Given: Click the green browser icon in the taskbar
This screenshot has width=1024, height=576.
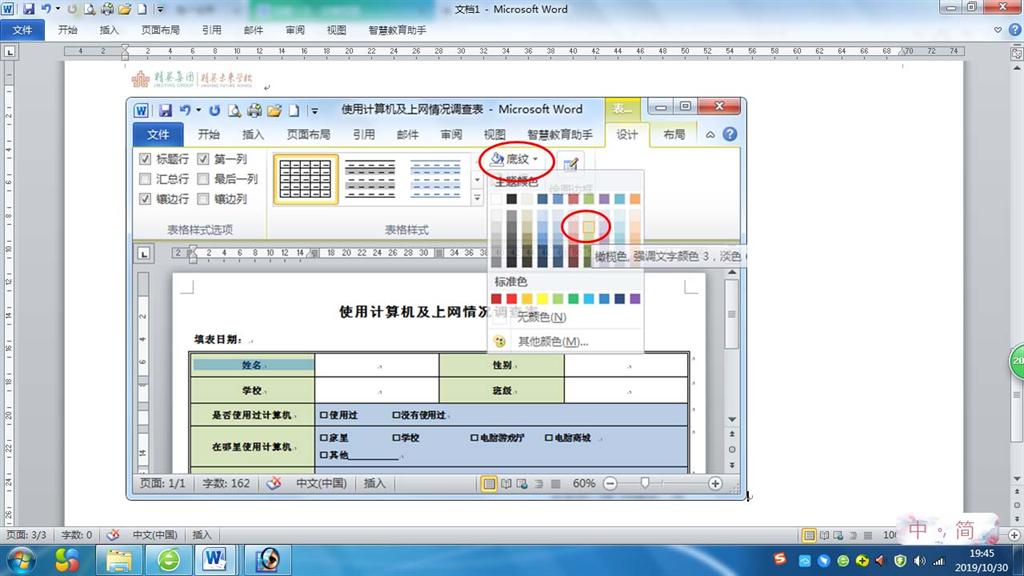Looking at the screenshot, I should pos(169,559).
